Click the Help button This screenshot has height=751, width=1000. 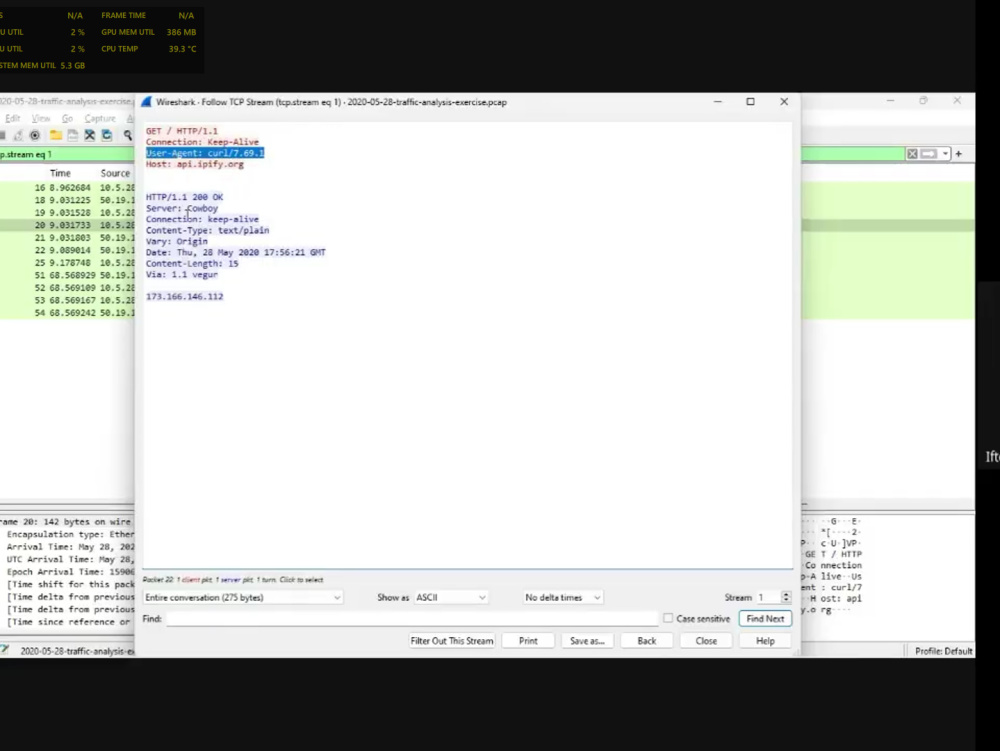coord(765,641)
